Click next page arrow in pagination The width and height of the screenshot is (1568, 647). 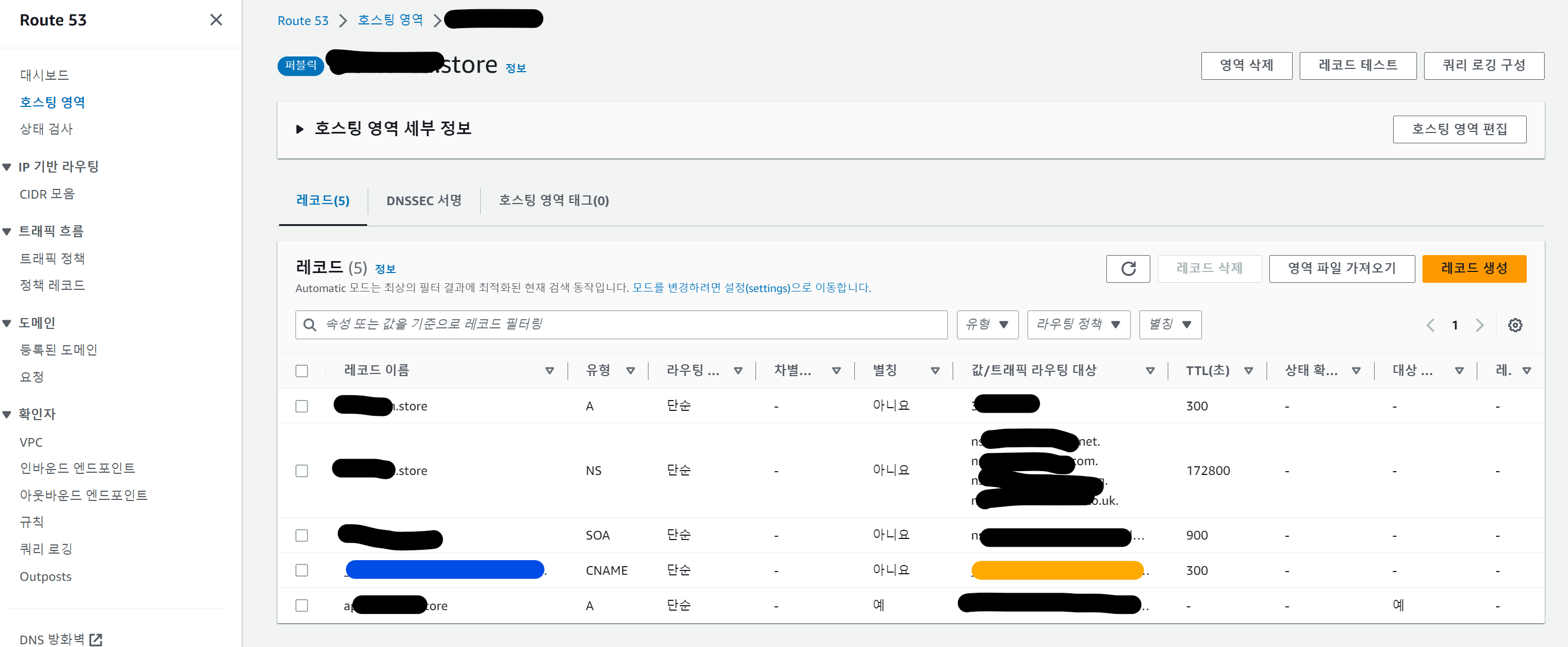1479,325
